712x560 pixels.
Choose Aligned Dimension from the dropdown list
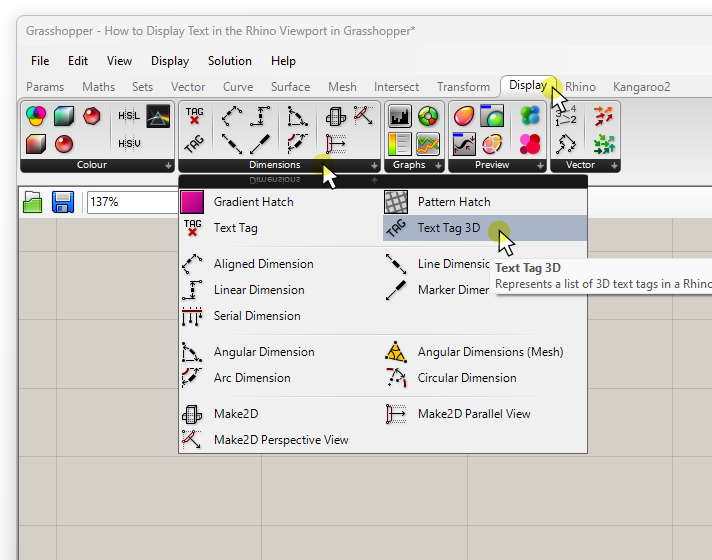(281, 264)
